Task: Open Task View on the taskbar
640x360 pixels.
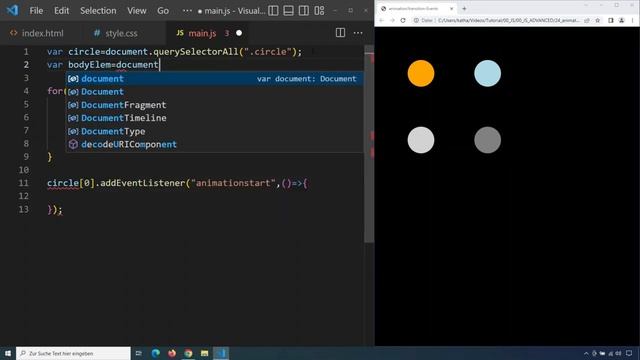Action: (x=139, y=353)
